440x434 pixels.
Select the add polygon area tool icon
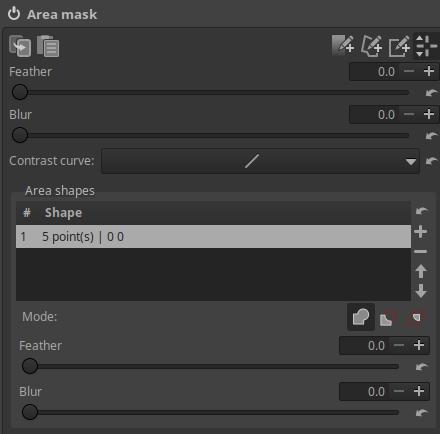pos(372,45)
